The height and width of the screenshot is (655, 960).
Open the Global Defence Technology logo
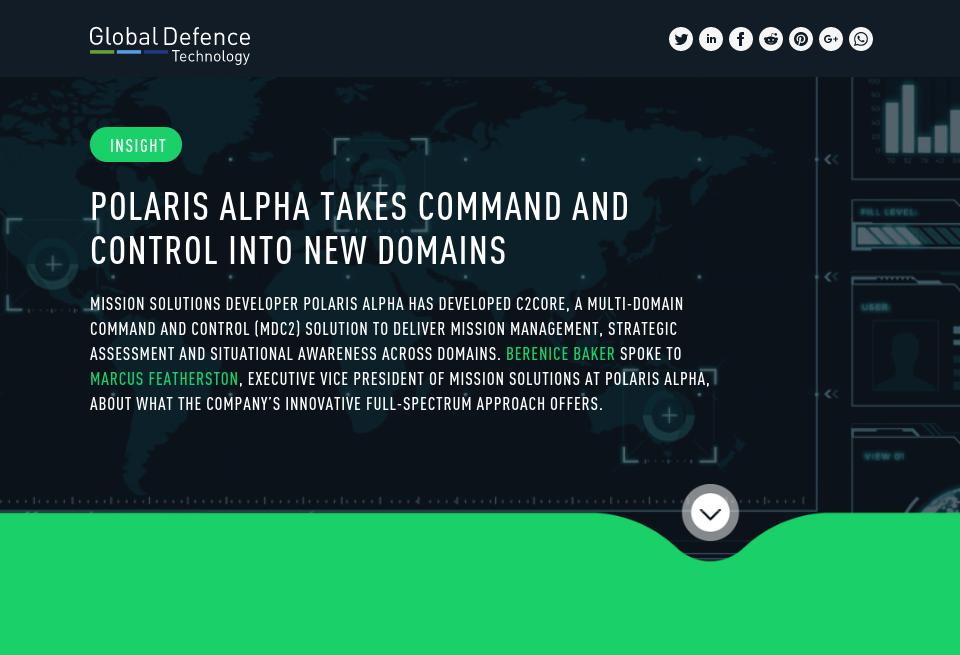point(170,44)
